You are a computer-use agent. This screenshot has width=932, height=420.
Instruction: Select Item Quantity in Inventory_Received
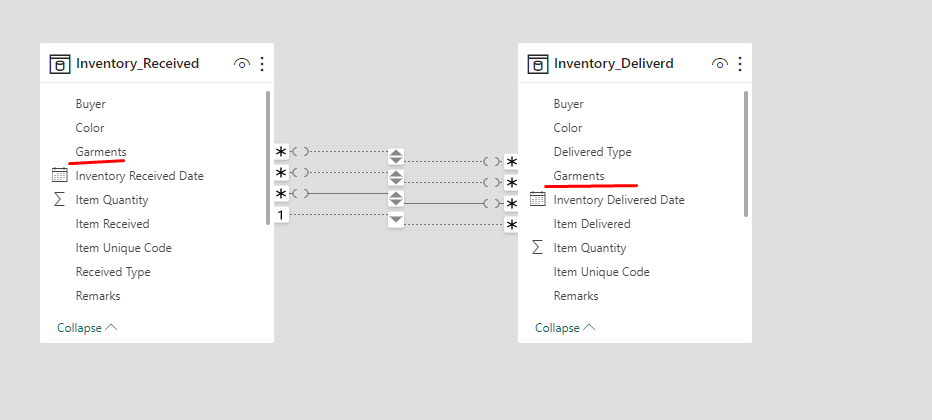click(112, 200)
